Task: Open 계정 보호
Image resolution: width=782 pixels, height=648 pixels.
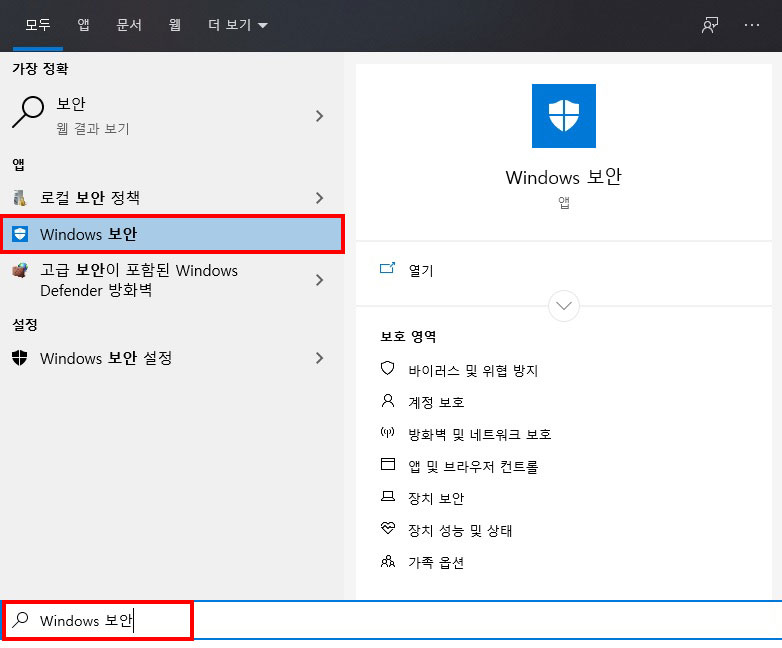Action: point(436,403)
